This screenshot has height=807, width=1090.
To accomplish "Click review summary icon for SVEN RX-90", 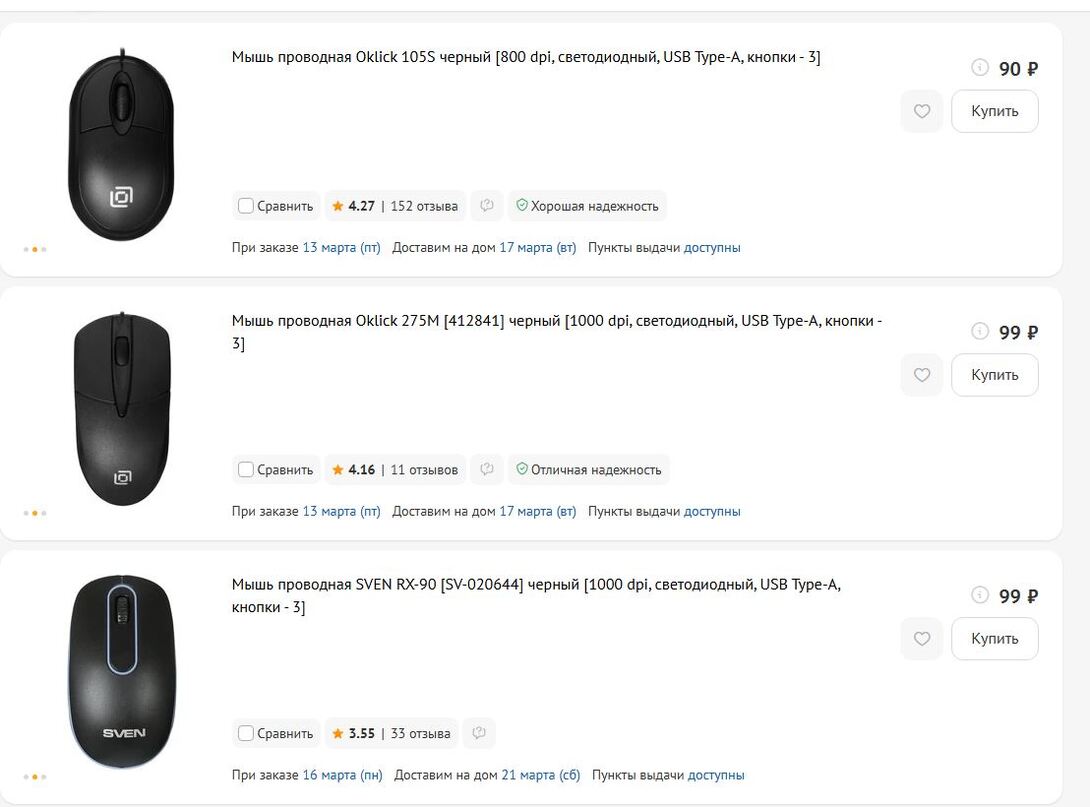I will tap(479, 734).
